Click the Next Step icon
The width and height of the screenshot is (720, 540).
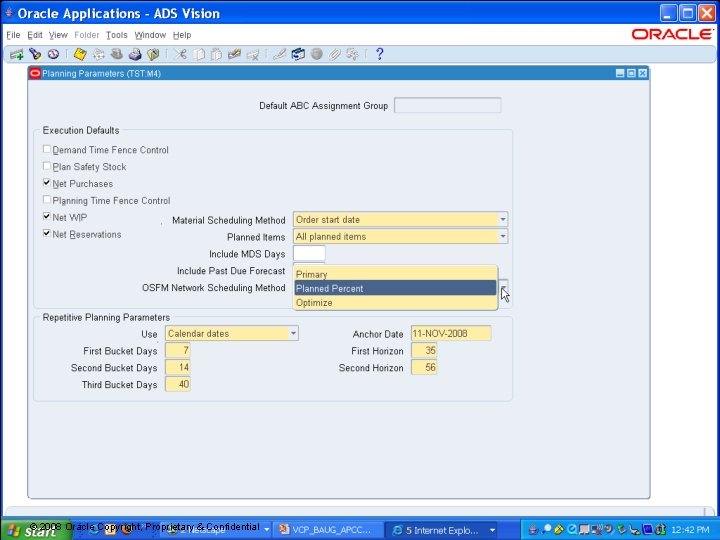98,54
